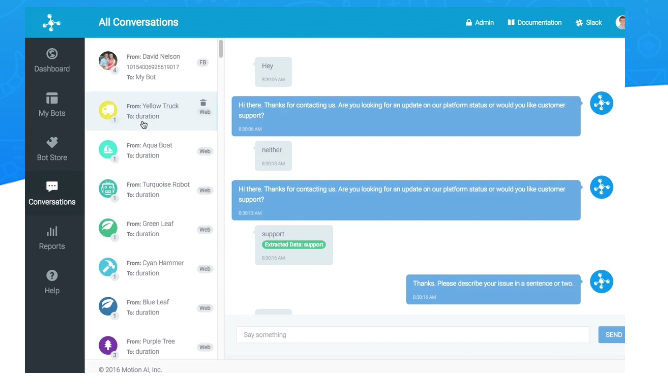Click the Web badge on Green Leaf
Viewport: 668px width, 384px height.
pos(205,230)
